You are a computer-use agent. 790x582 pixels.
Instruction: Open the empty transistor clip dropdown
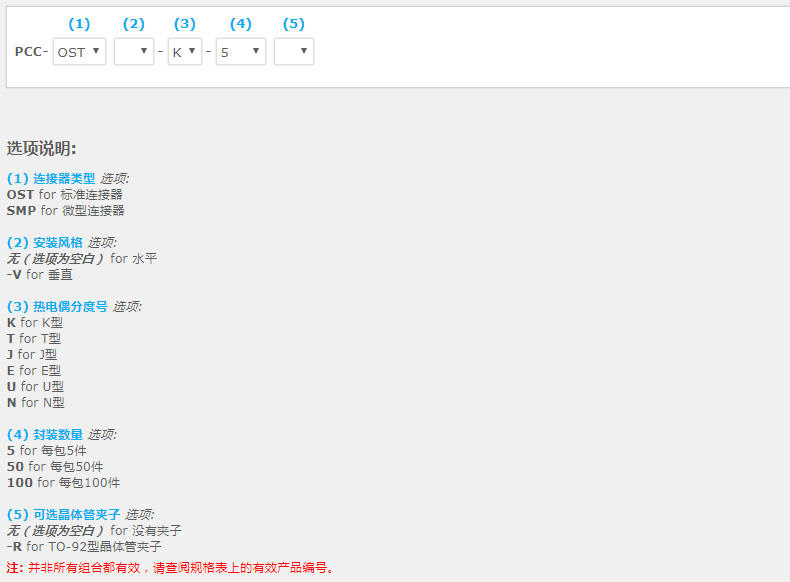tap(293, 52)
